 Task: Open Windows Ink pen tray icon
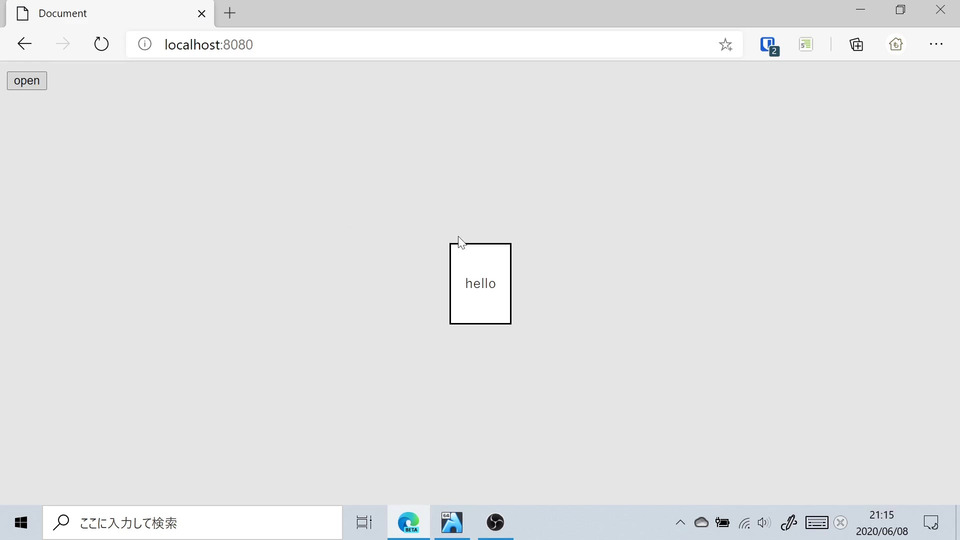[x=789, y=523]
